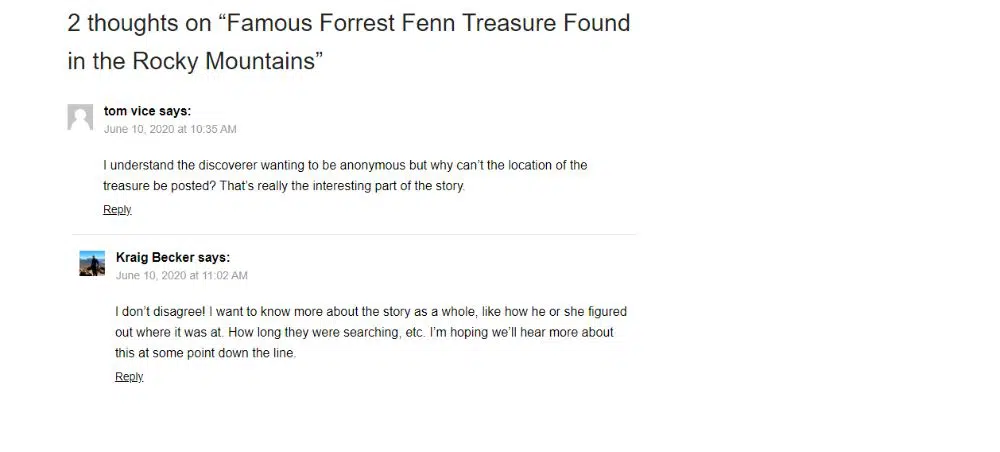Reply to Kraig Becker's comment
The width and height of the screenshot is (1000, 452).
click(x=129, y=377)
